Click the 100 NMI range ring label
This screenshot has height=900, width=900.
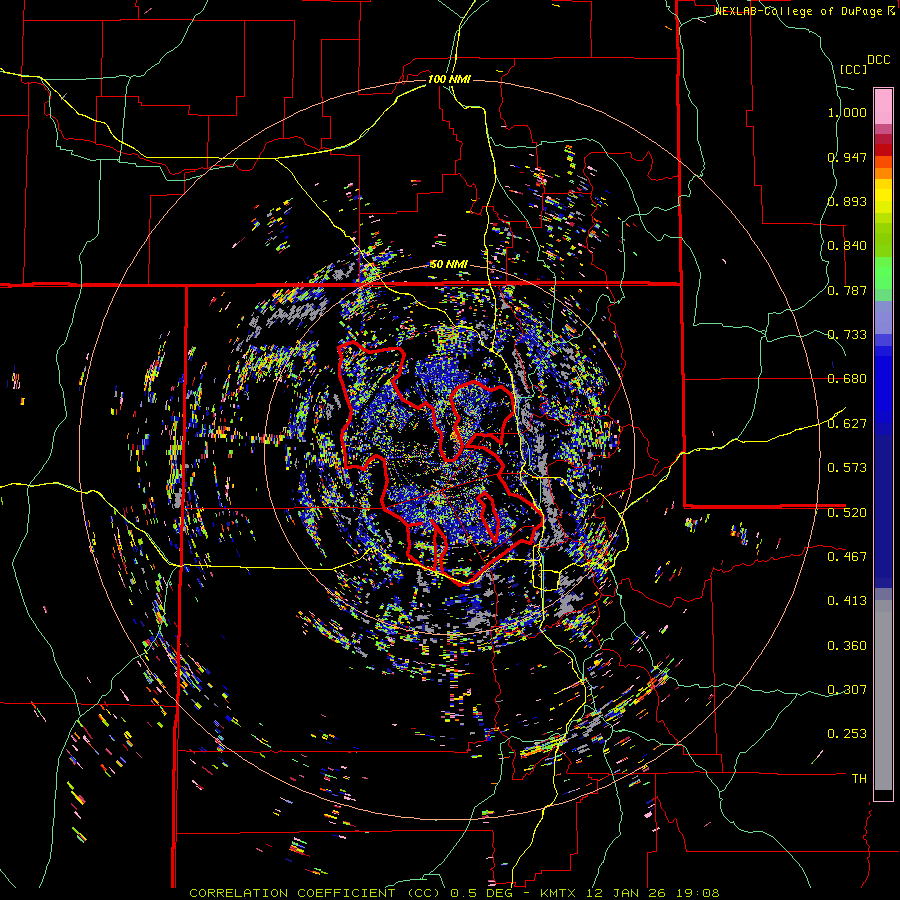click(449, 79)
